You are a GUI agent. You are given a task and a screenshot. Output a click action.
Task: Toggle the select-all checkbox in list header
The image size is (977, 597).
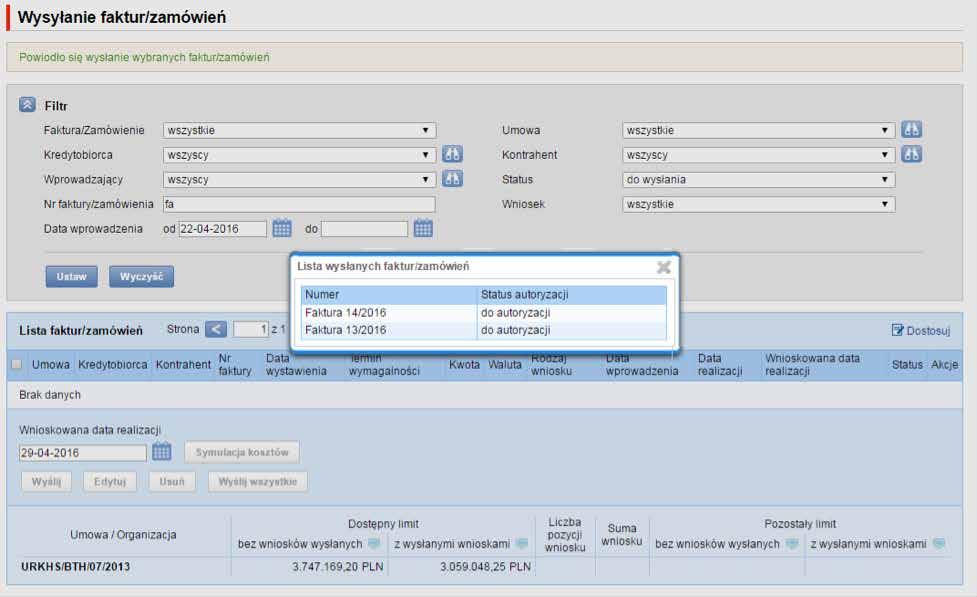(17, 364)
